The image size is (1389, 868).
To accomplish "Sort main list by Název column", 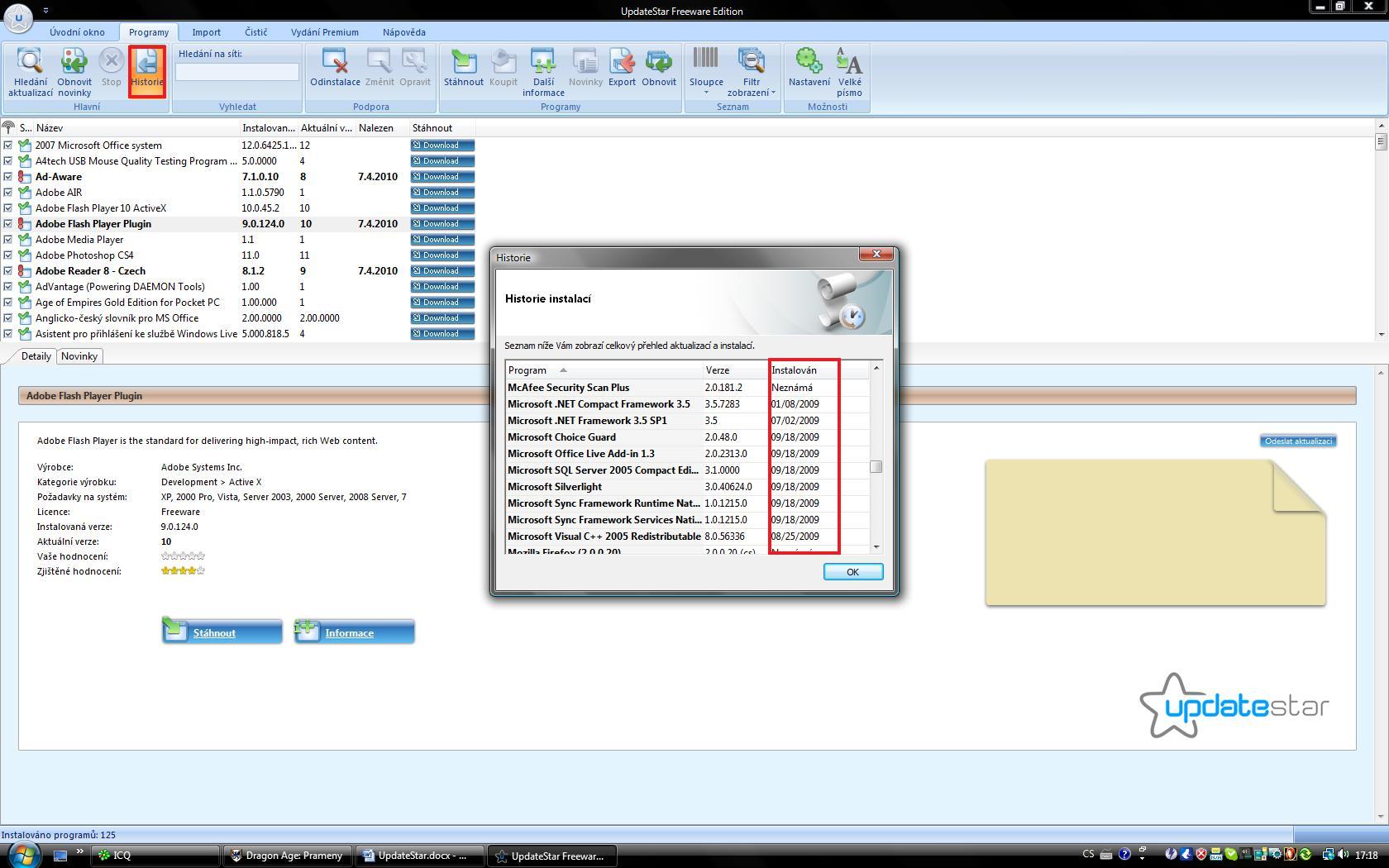I will point(136,128).
